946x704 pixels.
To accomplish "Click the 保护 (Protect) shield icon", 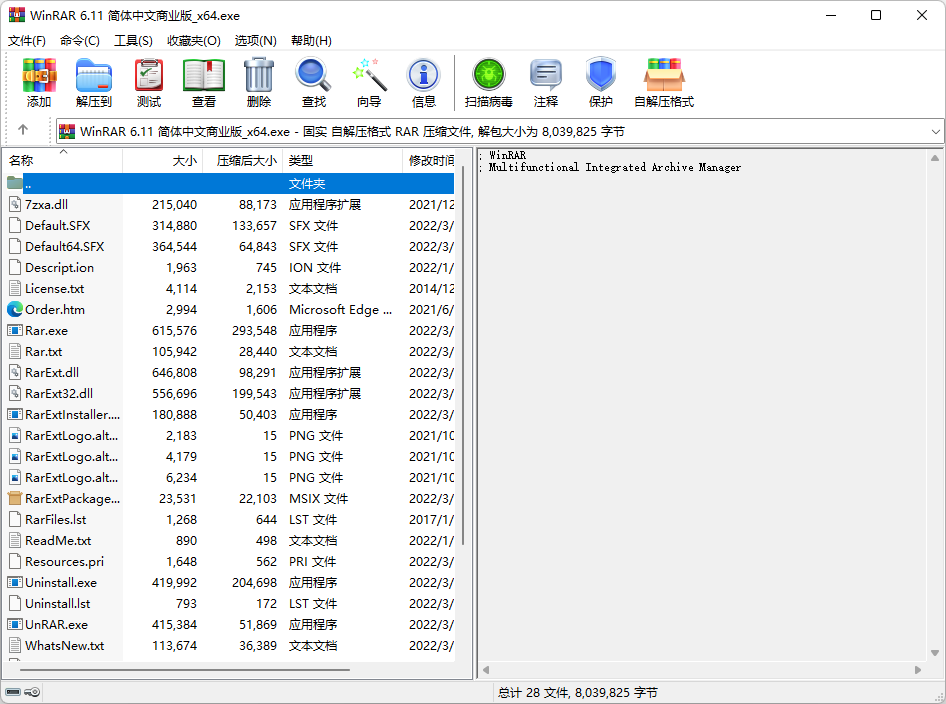I will [x=600, y=76].
